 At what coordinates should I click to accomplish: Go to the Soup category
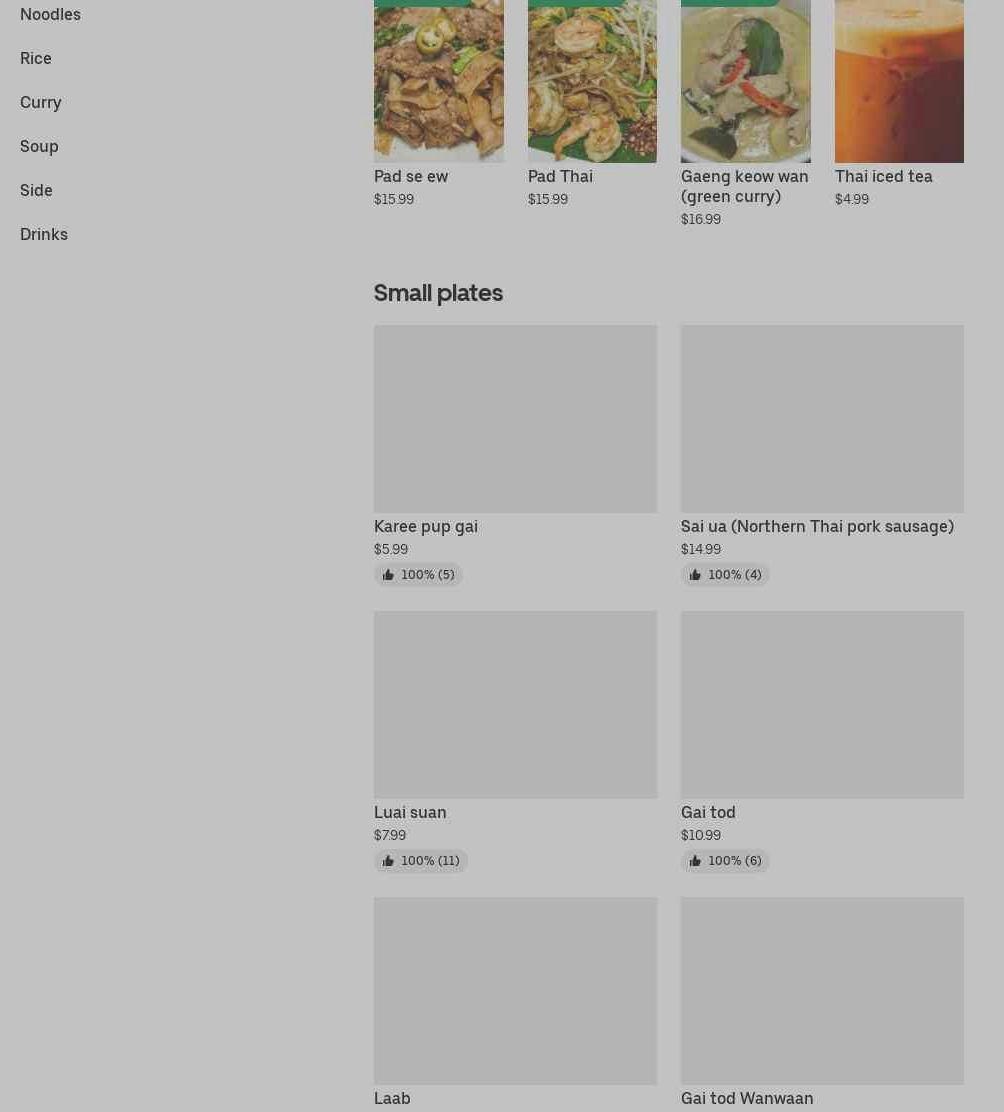pos(39,146)
